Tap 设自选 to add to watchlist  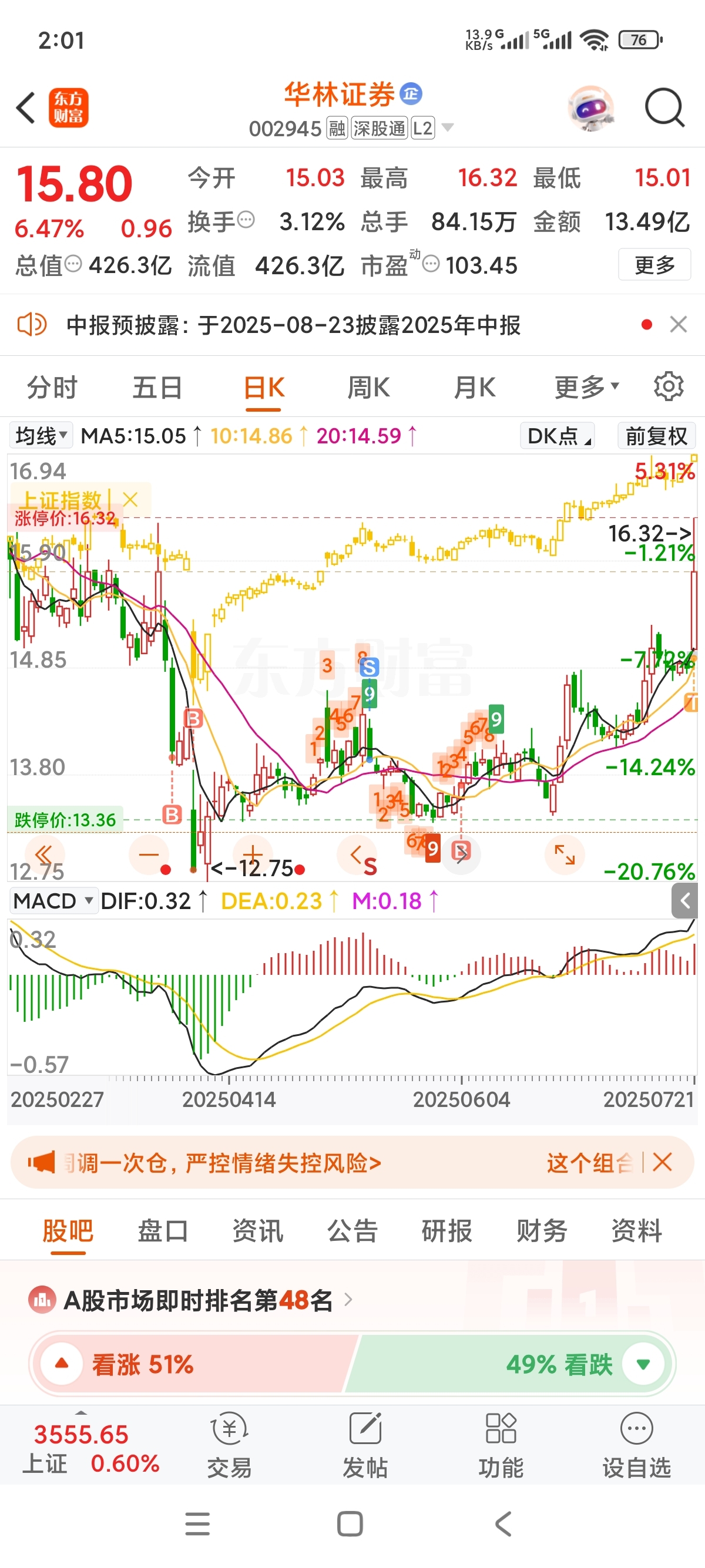pos(636,1445)
